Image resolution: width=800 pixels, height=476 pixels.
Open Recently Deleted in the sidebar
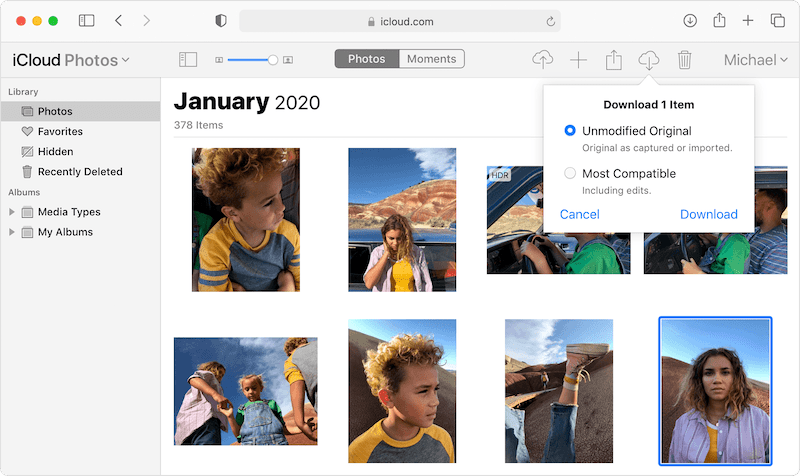coord(79,172)
